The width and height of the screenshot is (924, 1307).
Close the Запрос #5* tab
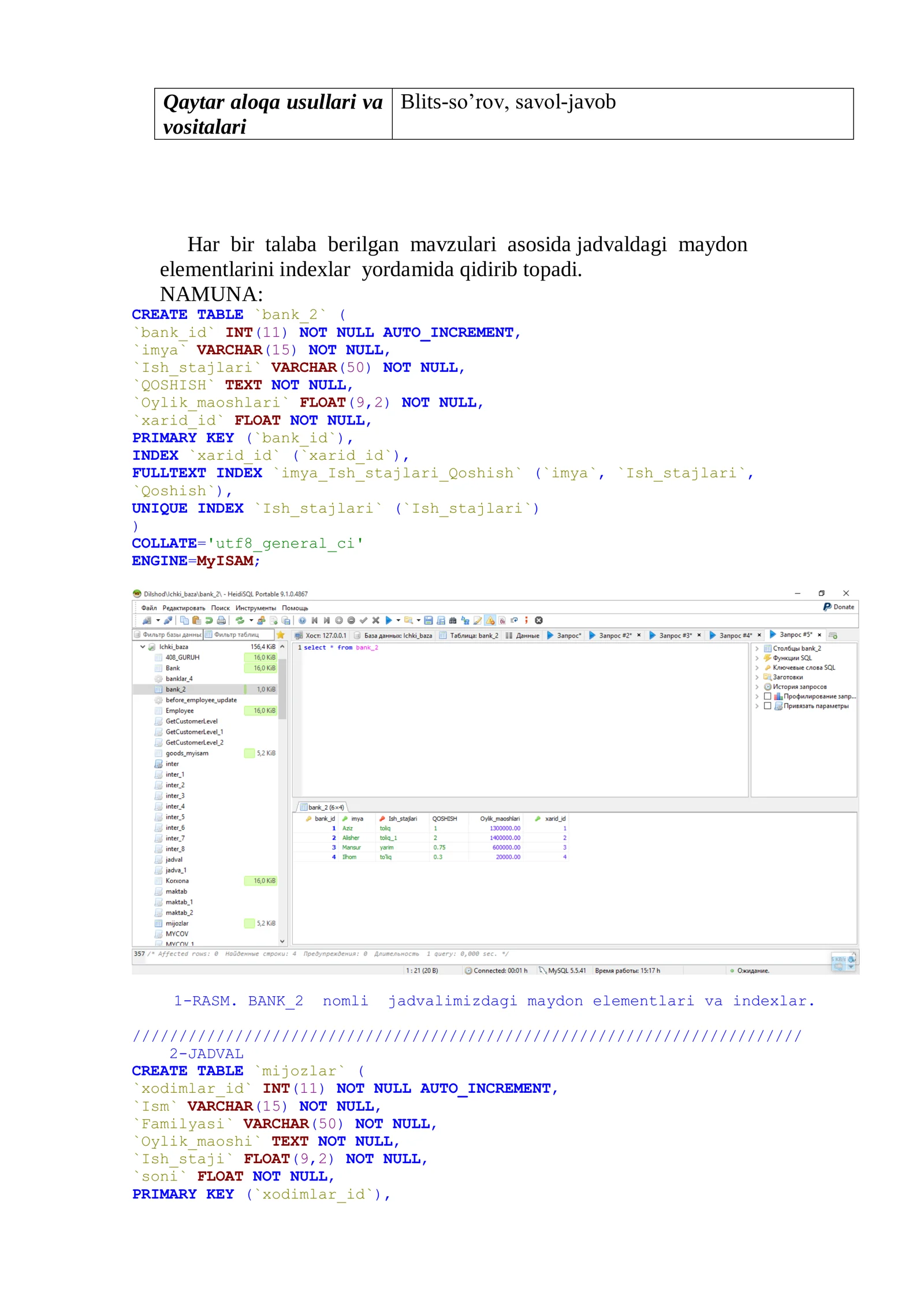tap(819, 635)
